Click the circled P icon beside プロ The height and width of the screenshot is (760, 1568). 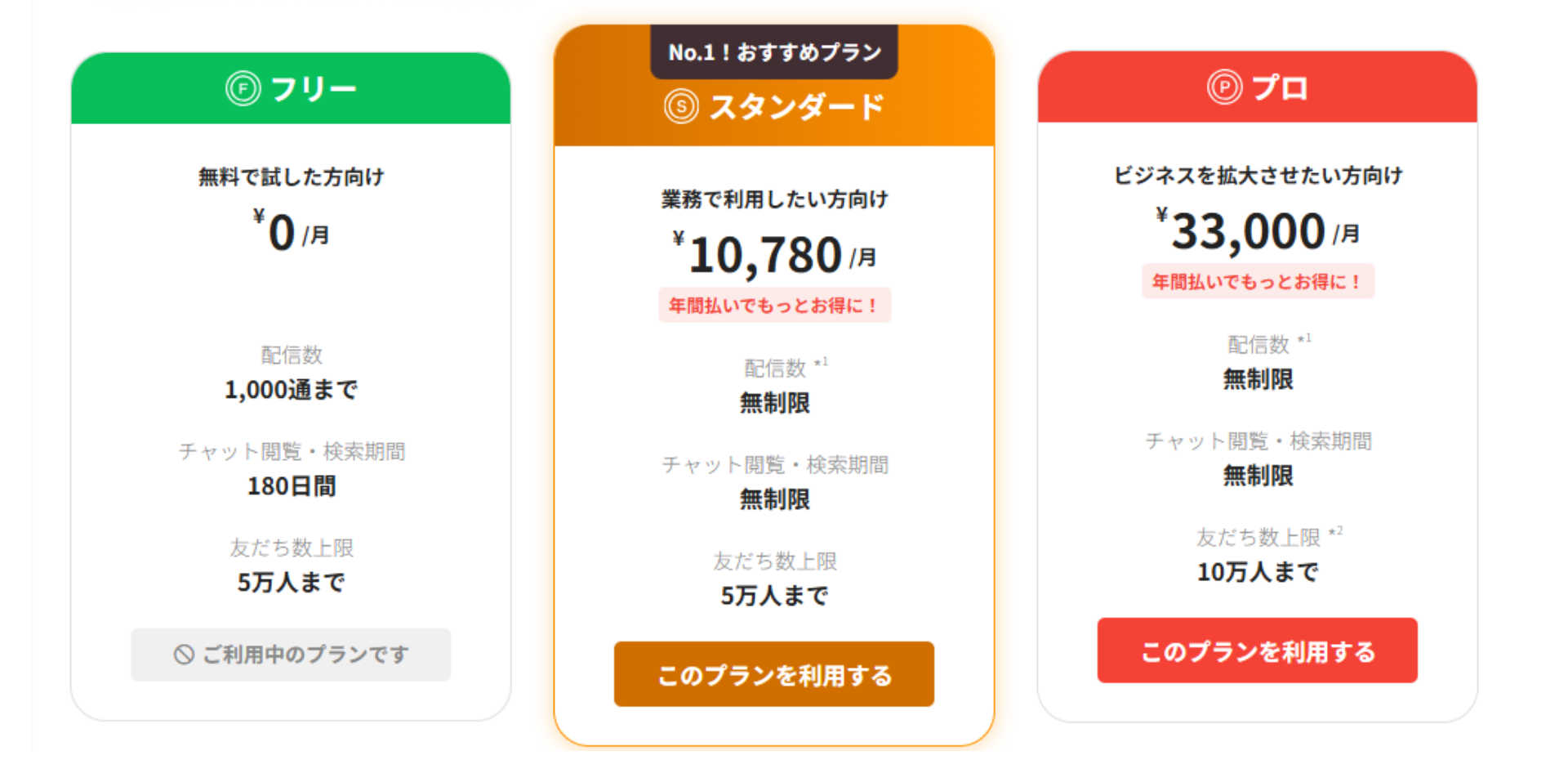coord(1224,87)
